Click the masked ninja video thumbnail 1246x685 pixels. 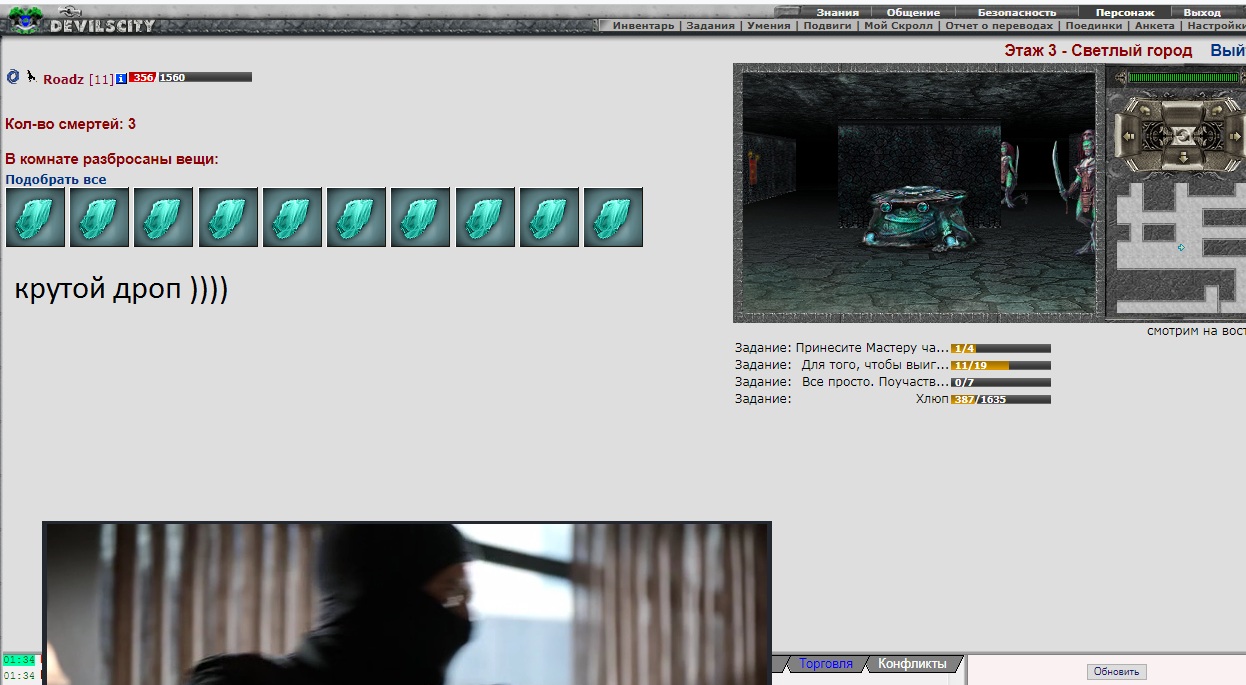[407, 604]
